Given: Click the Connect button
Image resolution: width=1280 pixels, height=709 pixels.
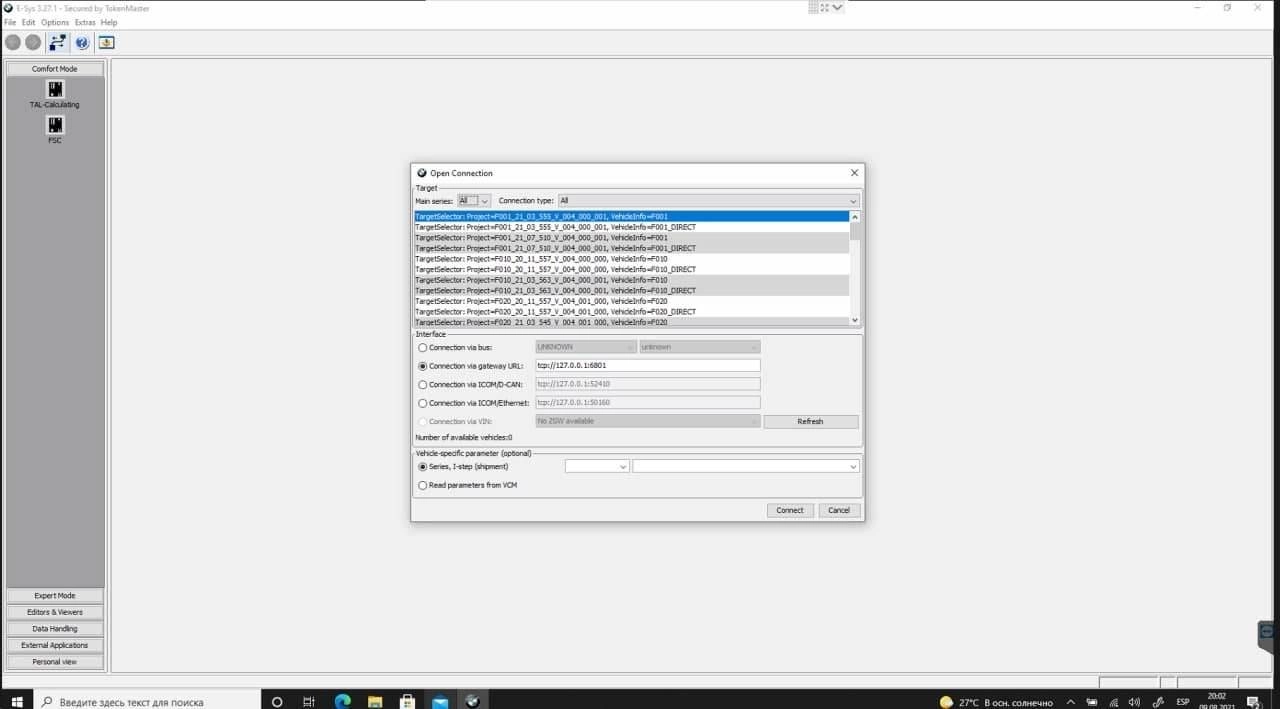Looking at the screenshot, I should (790, 510).
